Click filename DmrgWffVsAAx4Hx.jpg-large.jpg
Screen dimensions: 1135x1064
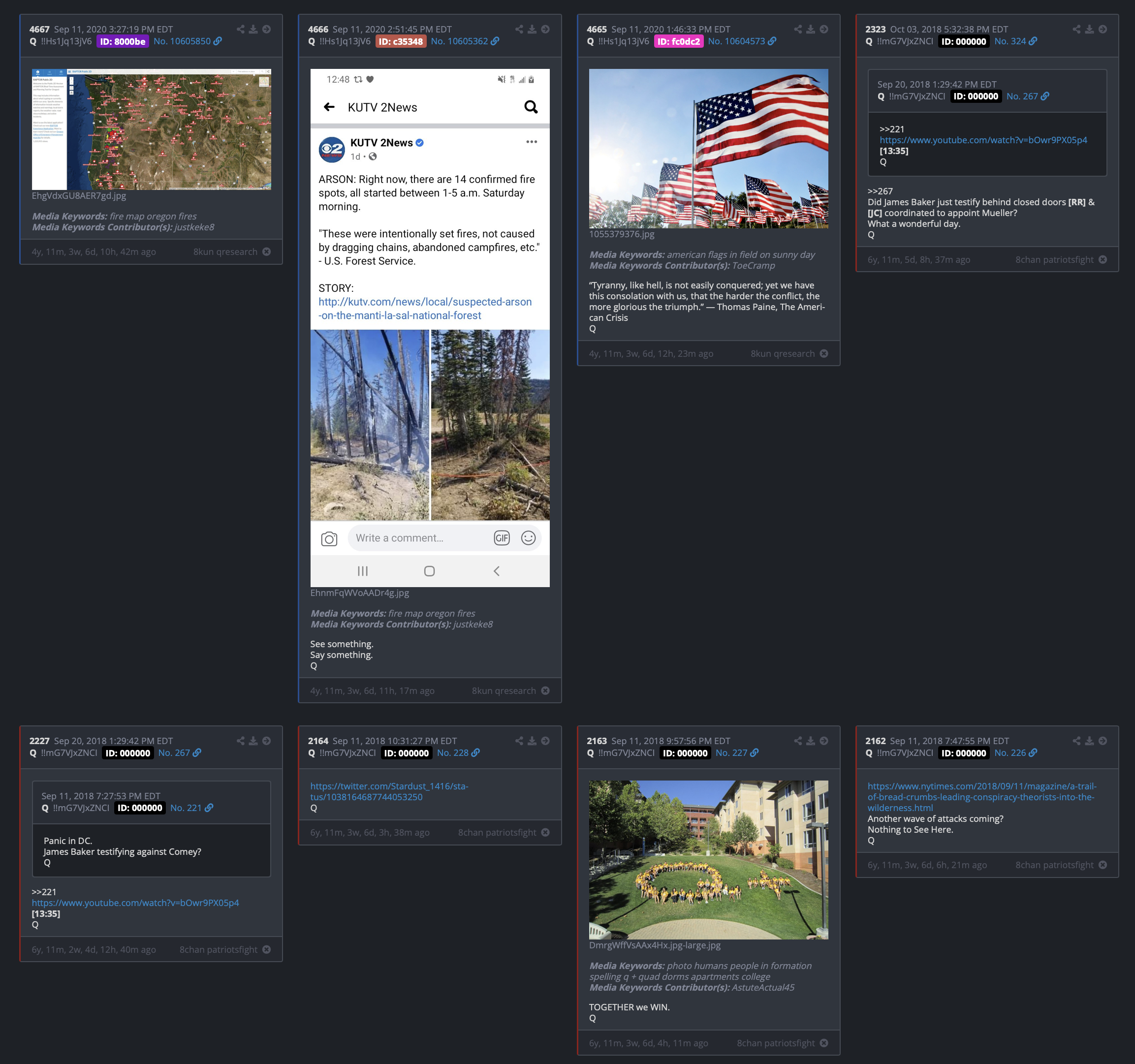tap(655, 945)
